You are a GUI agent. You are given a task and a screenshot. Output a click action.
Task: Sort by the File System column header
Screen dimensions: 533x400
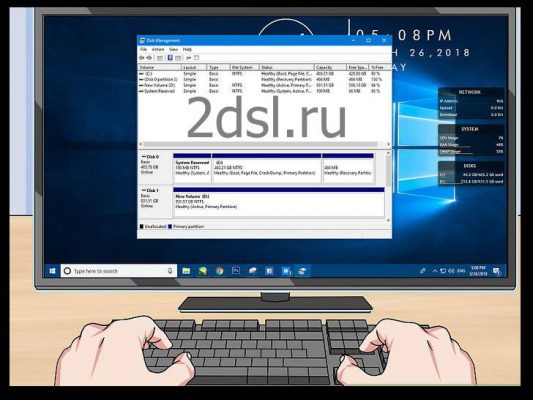tap(245, 67)
